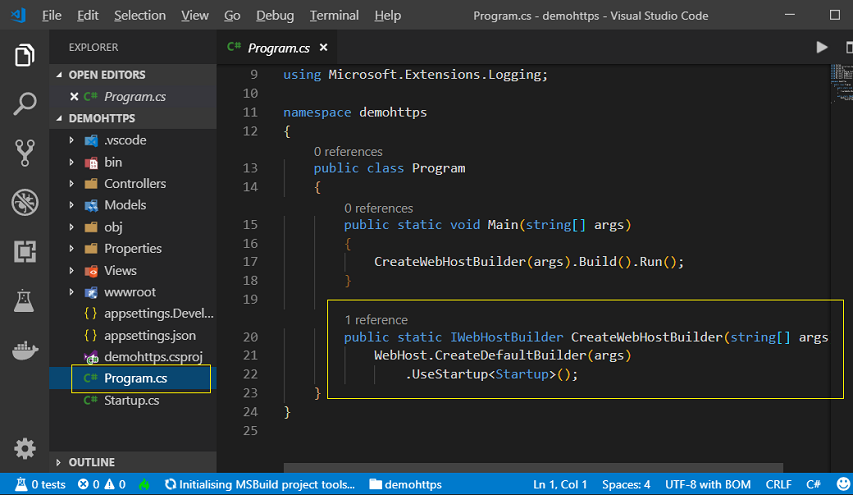Open the Debug menu
This screenshot has width=853, height=495.
pos(275,15)
